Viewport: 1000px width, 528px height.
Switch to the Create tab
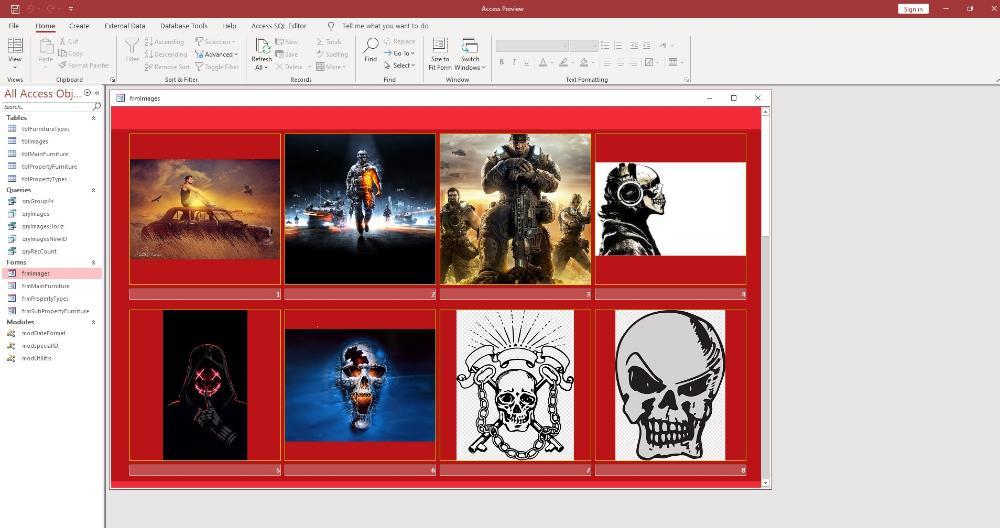click(79, 26)
